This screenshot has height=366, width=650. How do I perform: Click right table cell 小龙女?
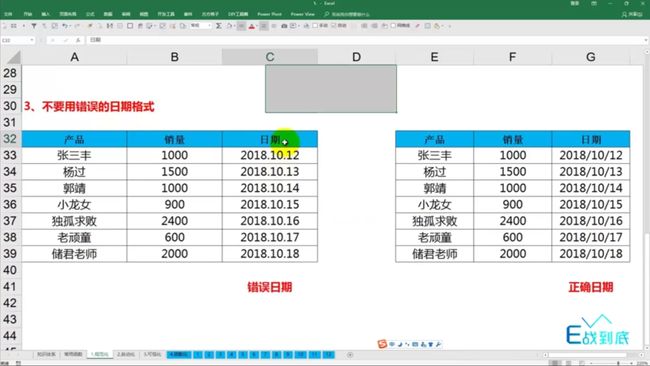[x=434, y=204]
